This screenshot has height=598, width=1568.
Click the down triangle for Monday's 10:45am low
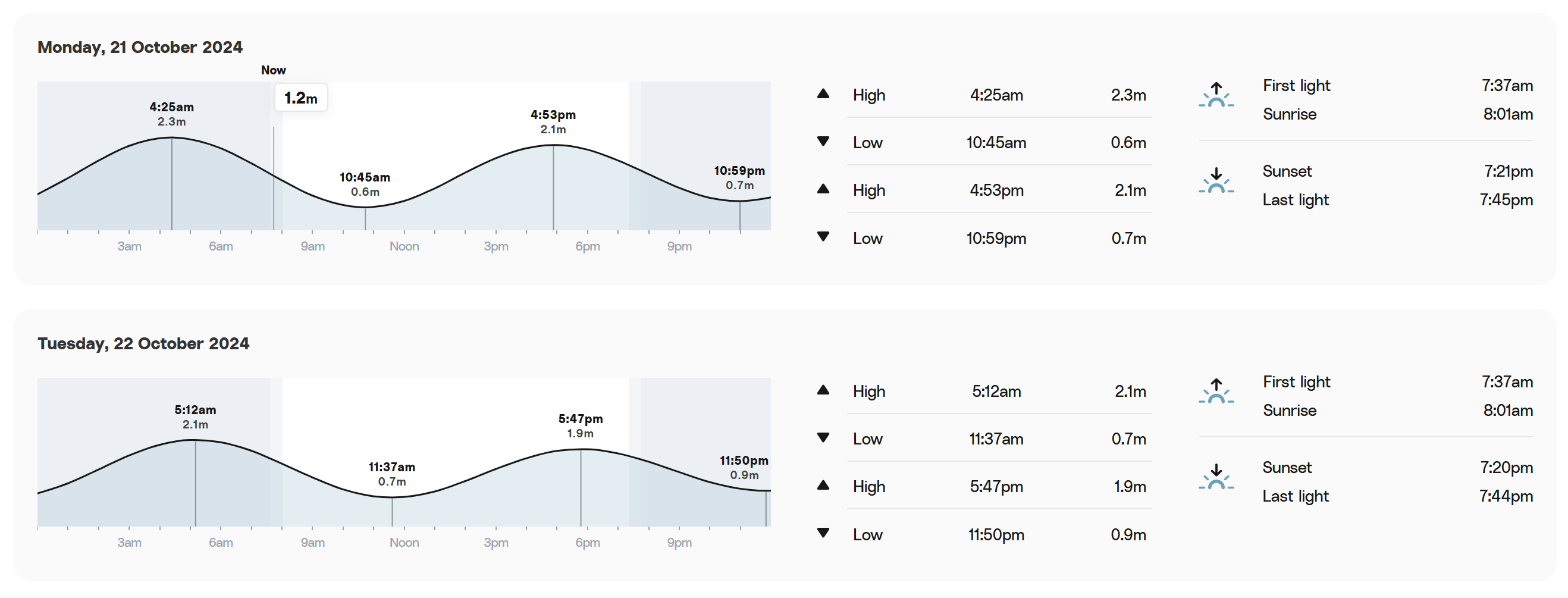pyautogui.click(x=823, y=141)
